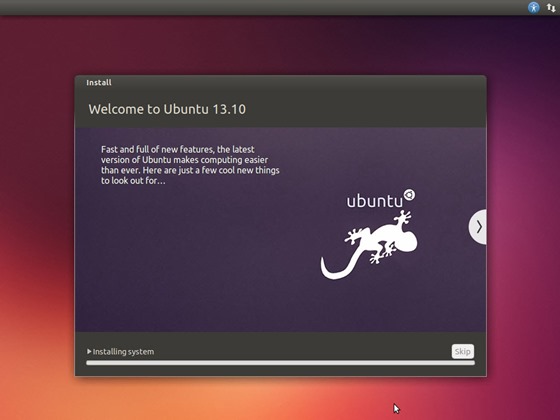Click the Install window title
Screen dimensions: 560x420
tap(99, 82)
